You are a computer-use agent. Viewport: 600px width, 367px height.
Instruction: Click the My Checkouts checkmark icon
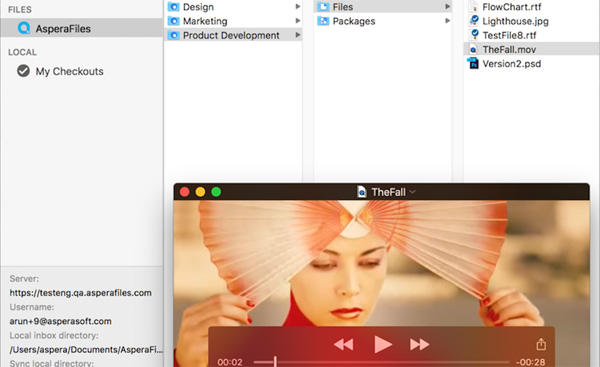[23, 71]
